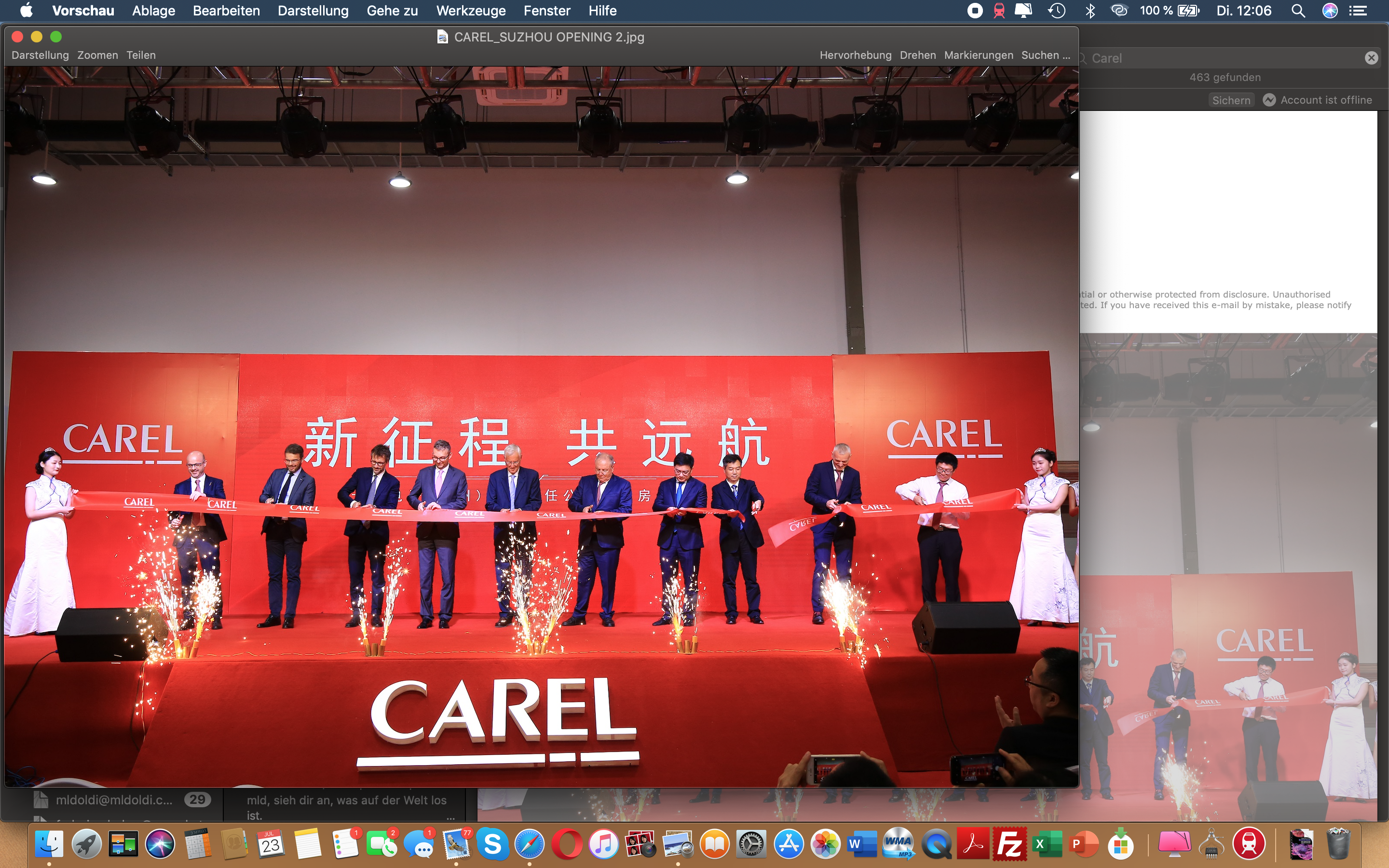Image resolution: width=1389 pixels, height=868 pixels.
Task: Open the Ablage menu
Action: [153, 10]
